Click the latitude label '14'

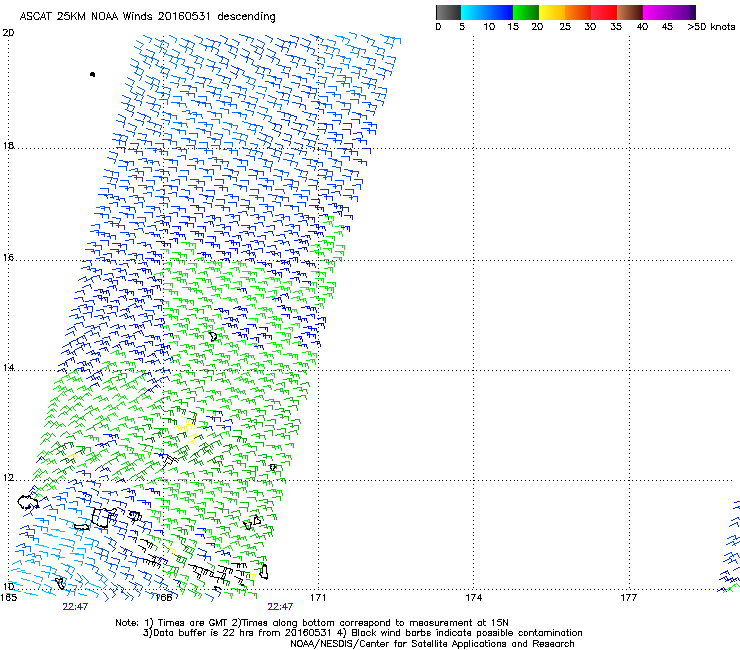pos(8,368)
